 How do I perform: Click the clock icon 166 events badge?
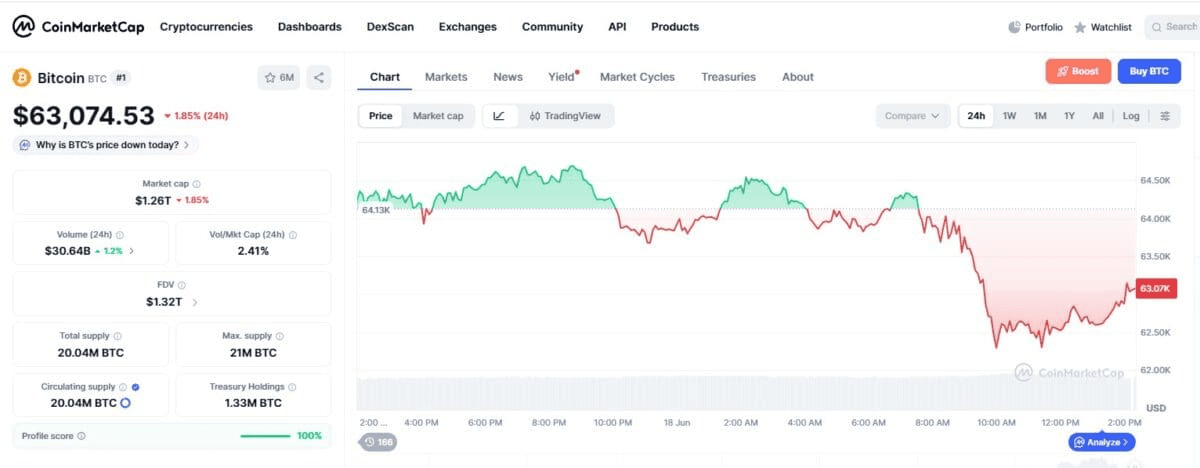tap(378, 441)
